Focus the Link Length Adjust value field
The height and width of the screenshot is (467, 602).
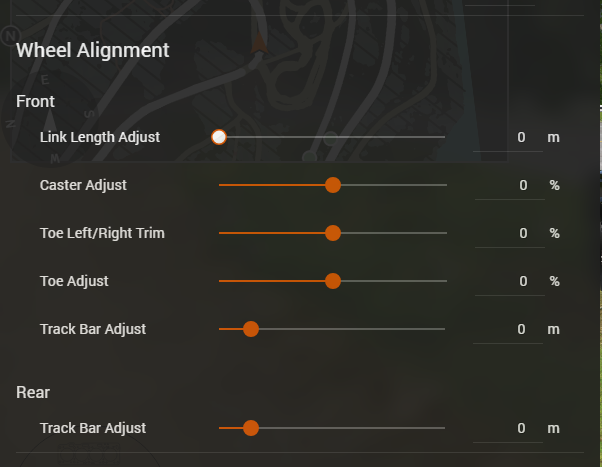[508, 137]
